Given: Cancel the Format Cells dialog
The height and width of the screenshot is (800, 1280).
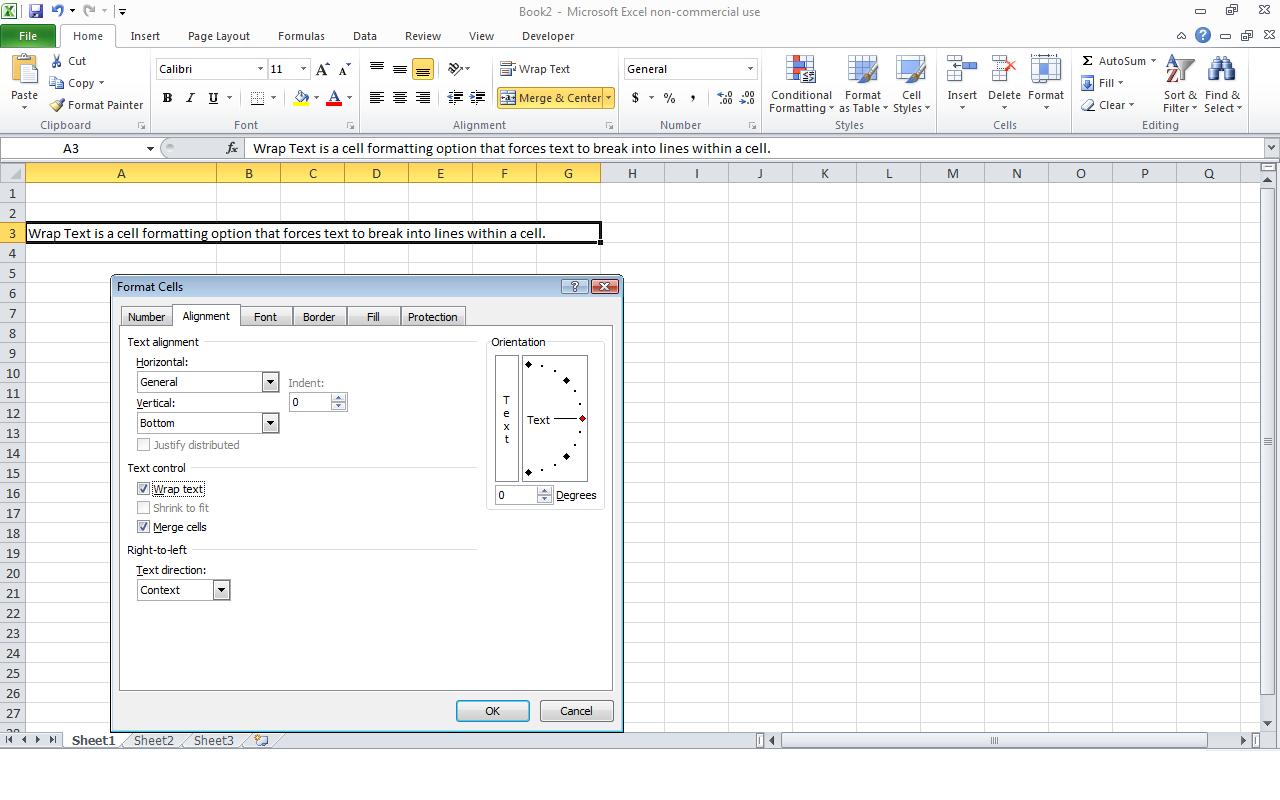Looking at the screenshot, I should click(x=576, y=711).
